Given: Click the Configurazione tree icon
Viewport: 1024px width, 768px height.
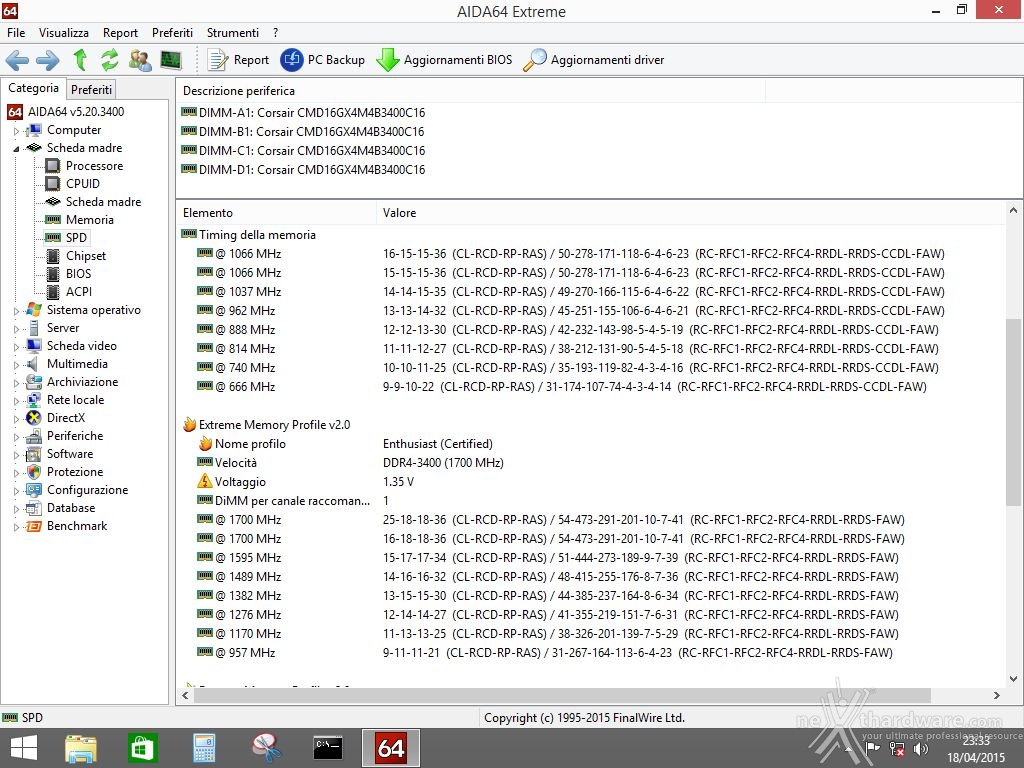Looking at the screenshot, I should point(33,490).
